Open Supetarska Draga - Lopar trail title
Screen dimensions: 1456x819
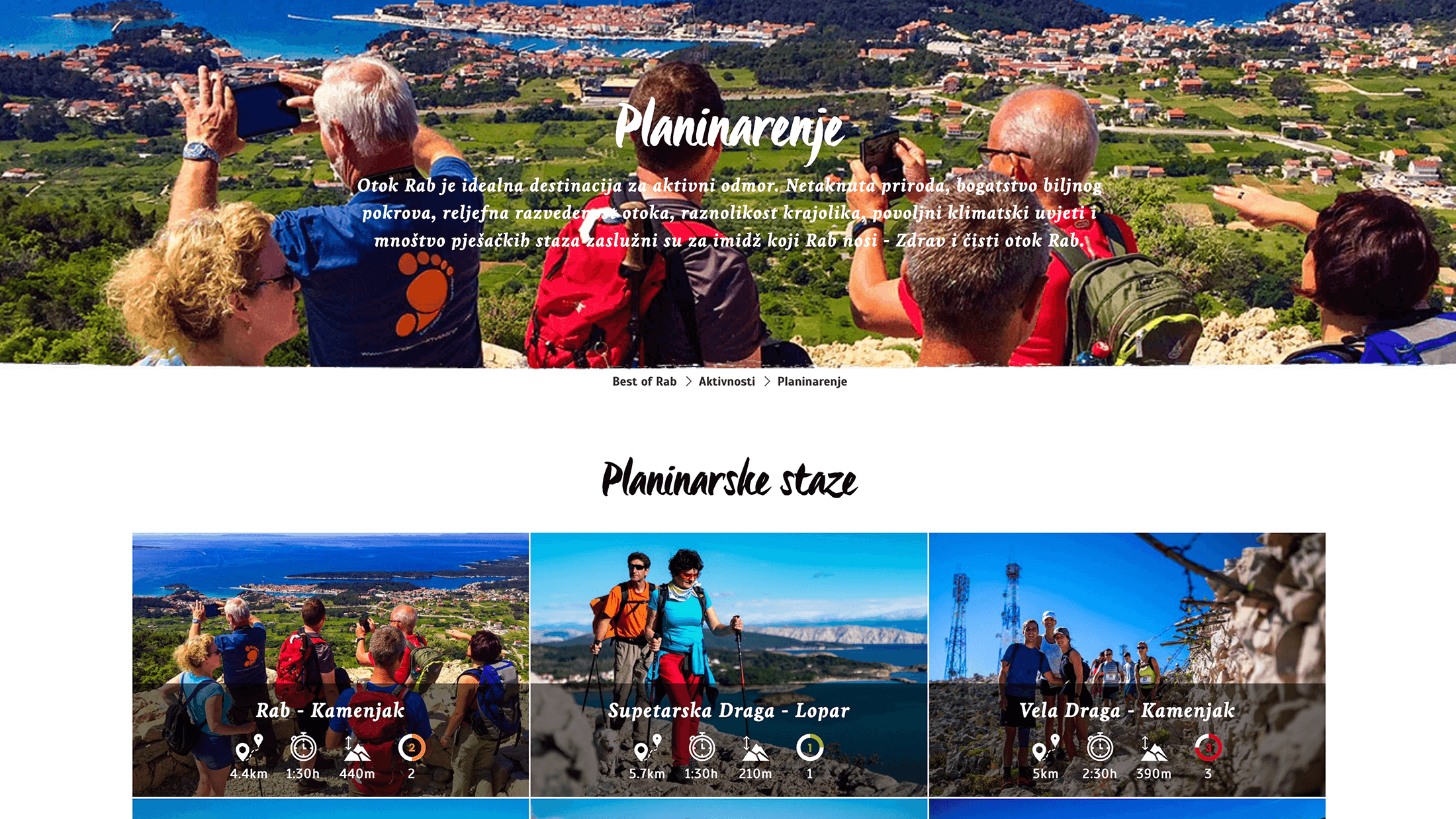[x=729, y=711]
